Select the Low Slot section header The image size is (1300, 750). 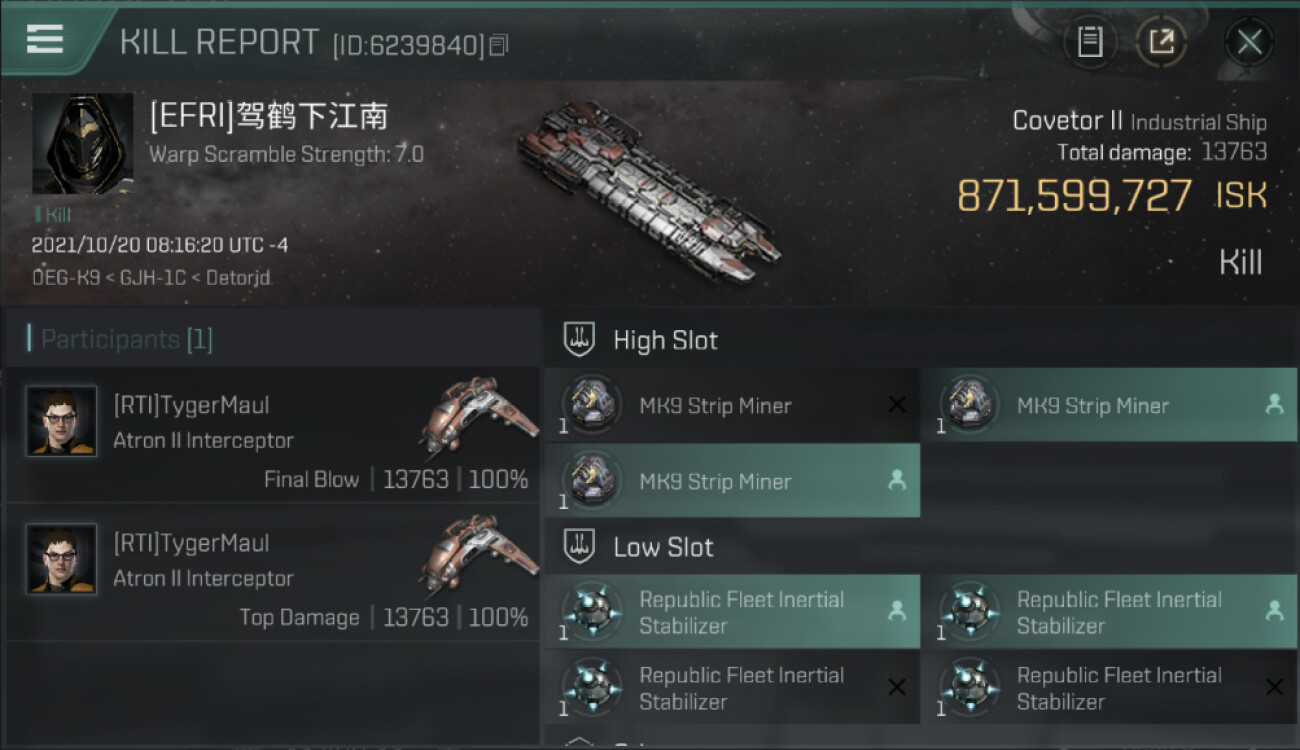pos(663,547)
